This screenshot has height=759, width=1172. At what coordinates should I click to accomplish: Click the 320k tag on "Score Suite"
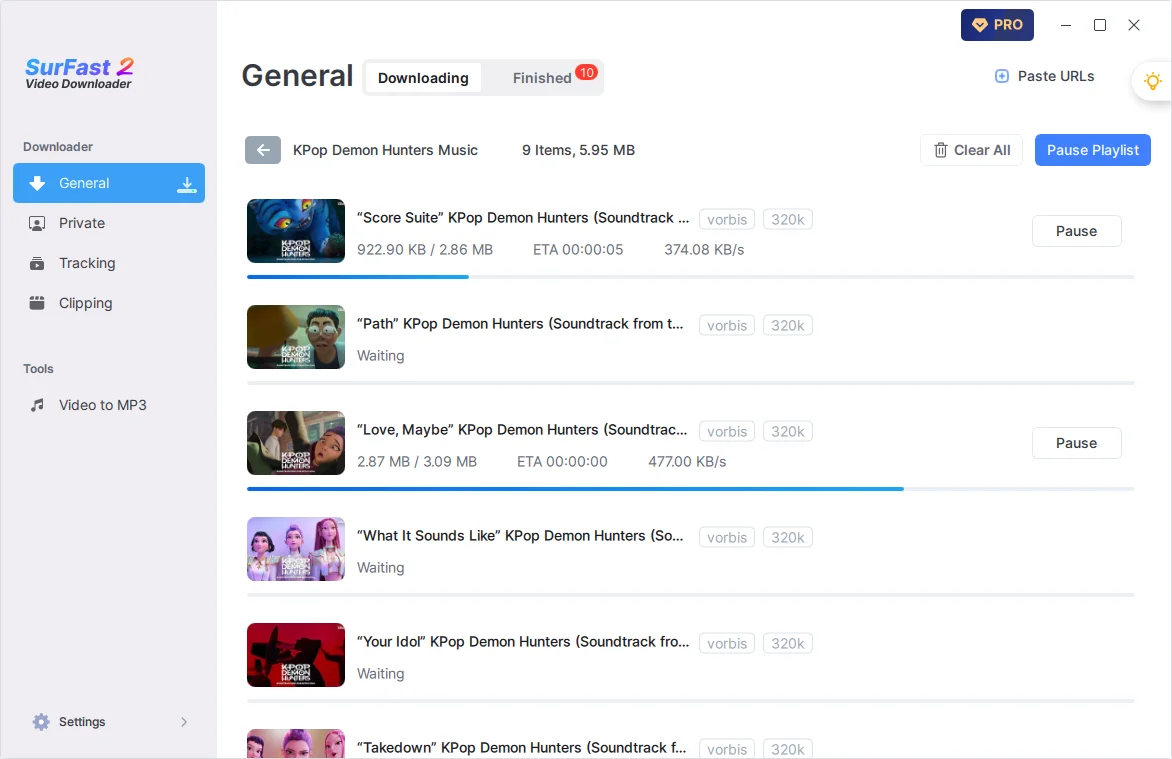pos(788,219)
